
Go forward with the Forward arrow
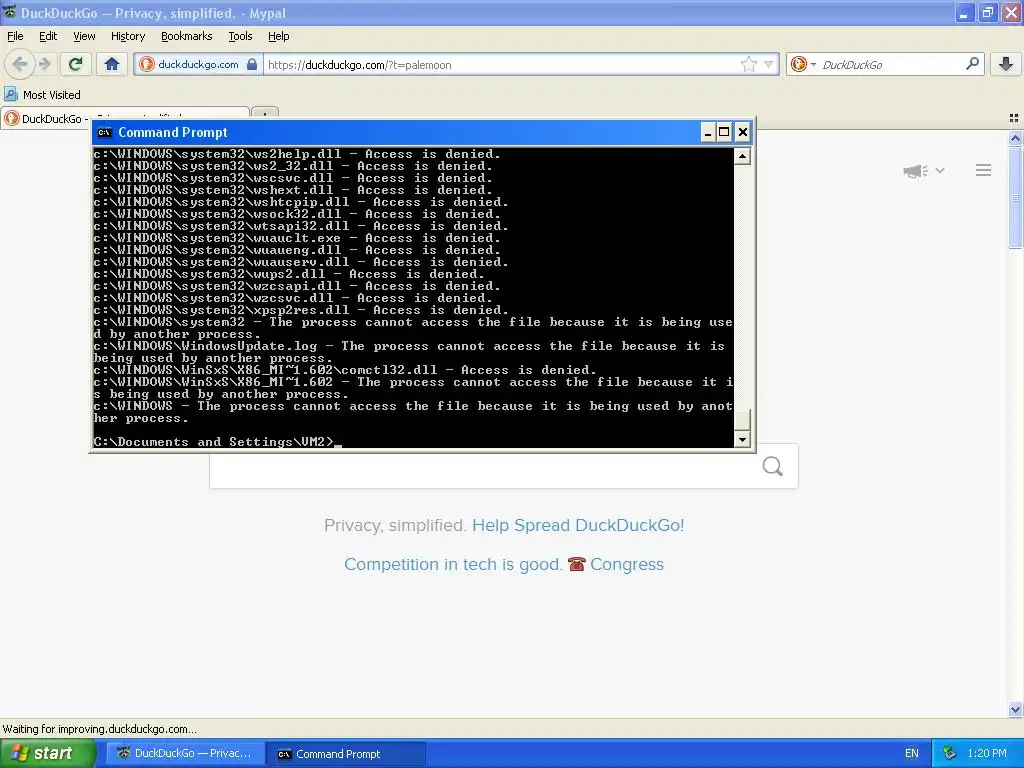point(45,64)
